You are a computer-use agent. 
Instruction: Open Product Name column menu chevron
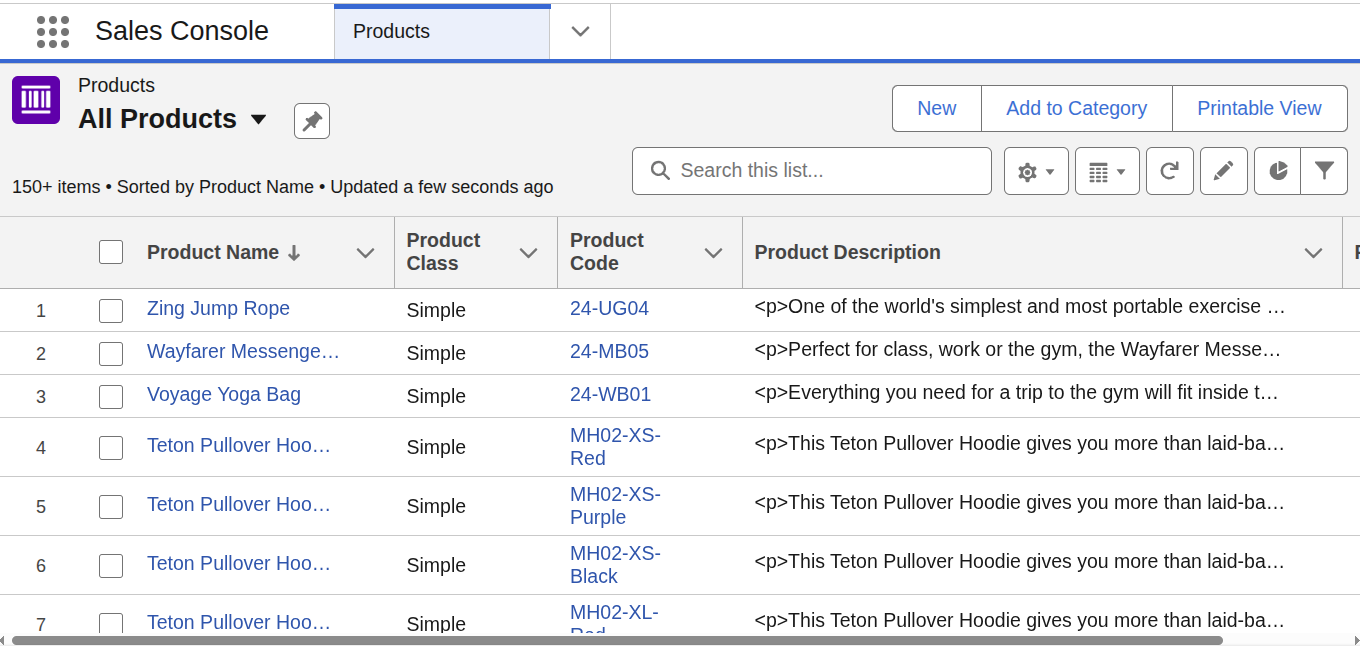366,253
